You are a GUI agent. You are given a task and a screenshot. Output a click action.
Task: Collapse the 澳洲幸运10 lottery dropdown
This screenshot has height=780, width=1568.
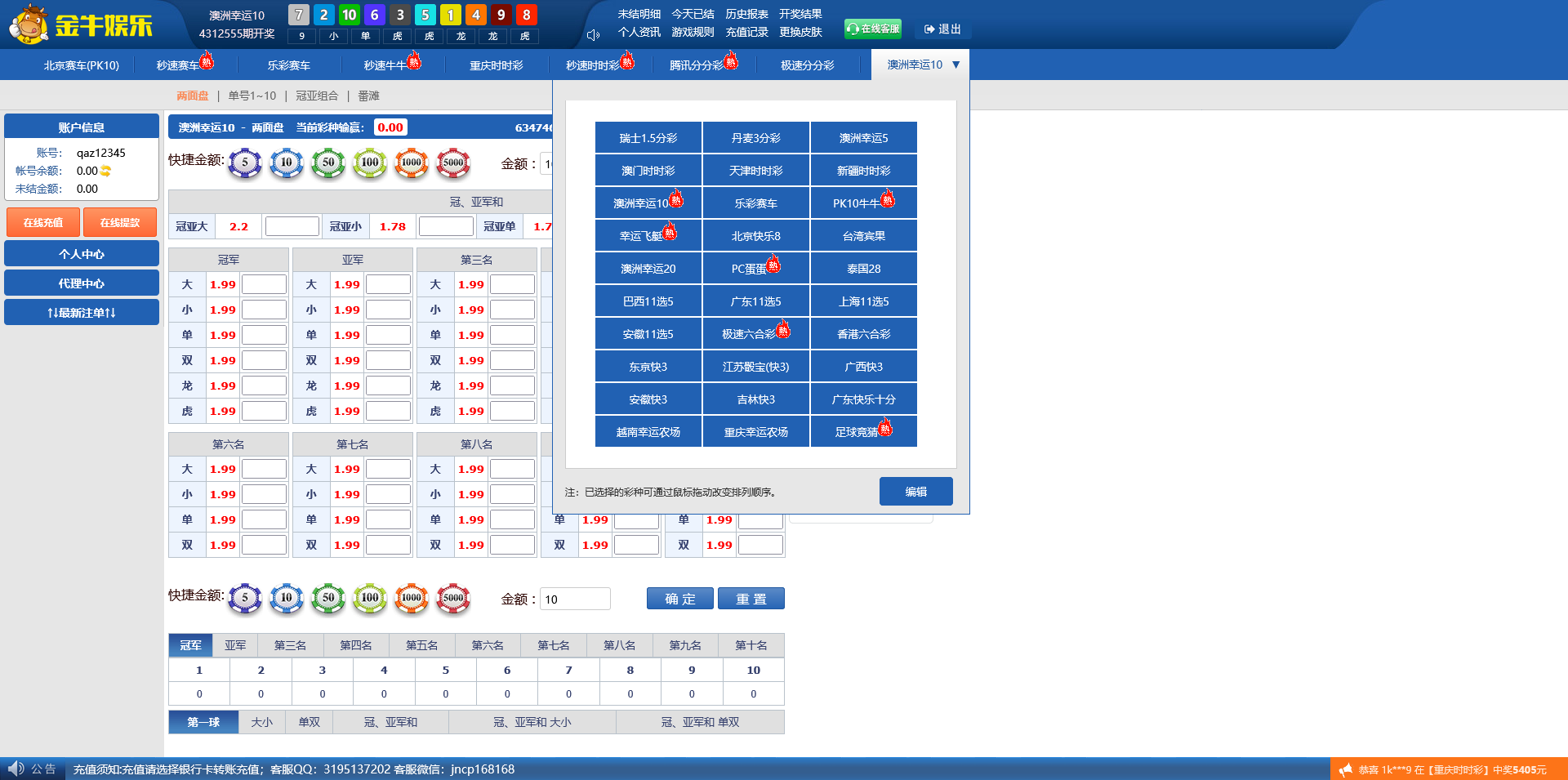point(955,65)
